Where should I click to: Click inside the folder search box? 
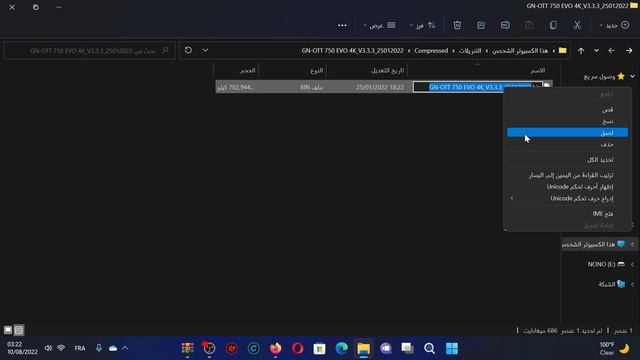coord(90,51)
